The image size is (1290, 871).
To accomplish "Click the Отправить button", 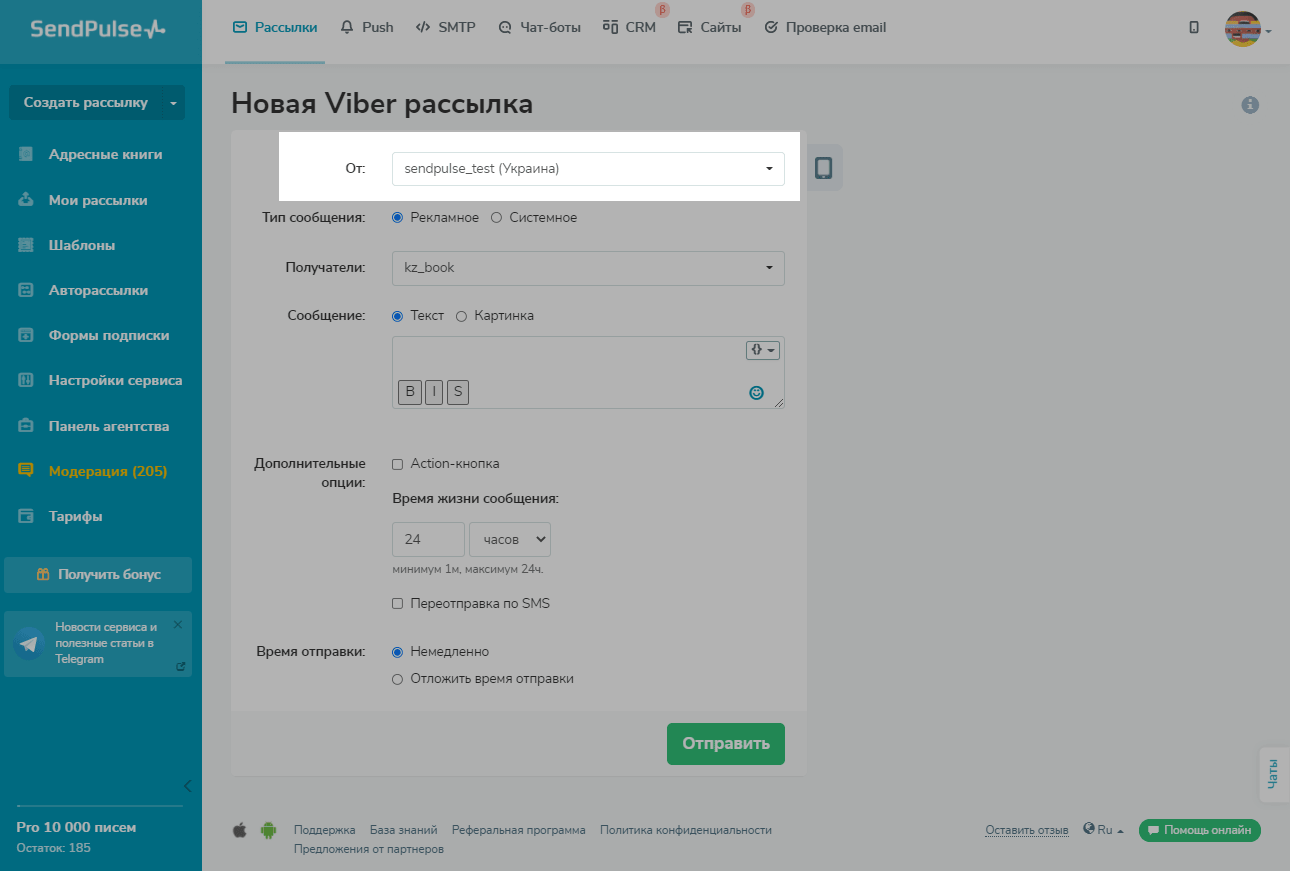I will (x=726, y=744).
